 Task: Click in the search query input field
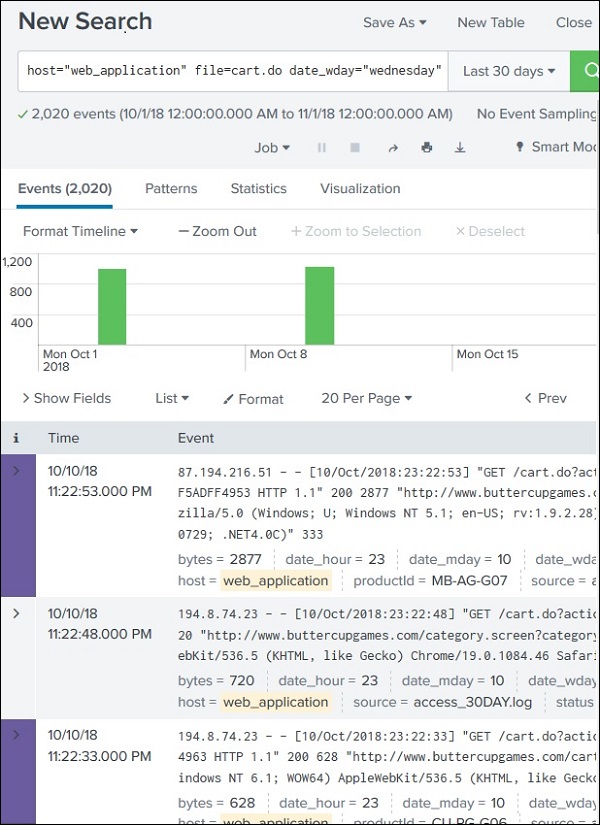(x=230, y=72)
